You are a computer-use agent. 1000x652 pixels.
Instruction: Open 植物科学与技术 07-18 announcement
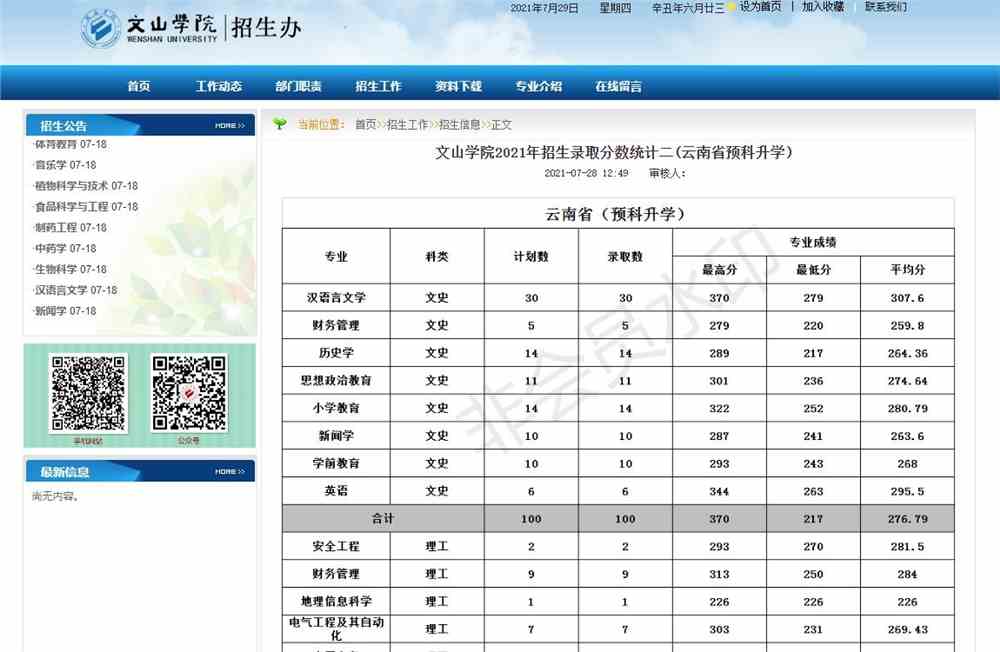coord(85,186)
